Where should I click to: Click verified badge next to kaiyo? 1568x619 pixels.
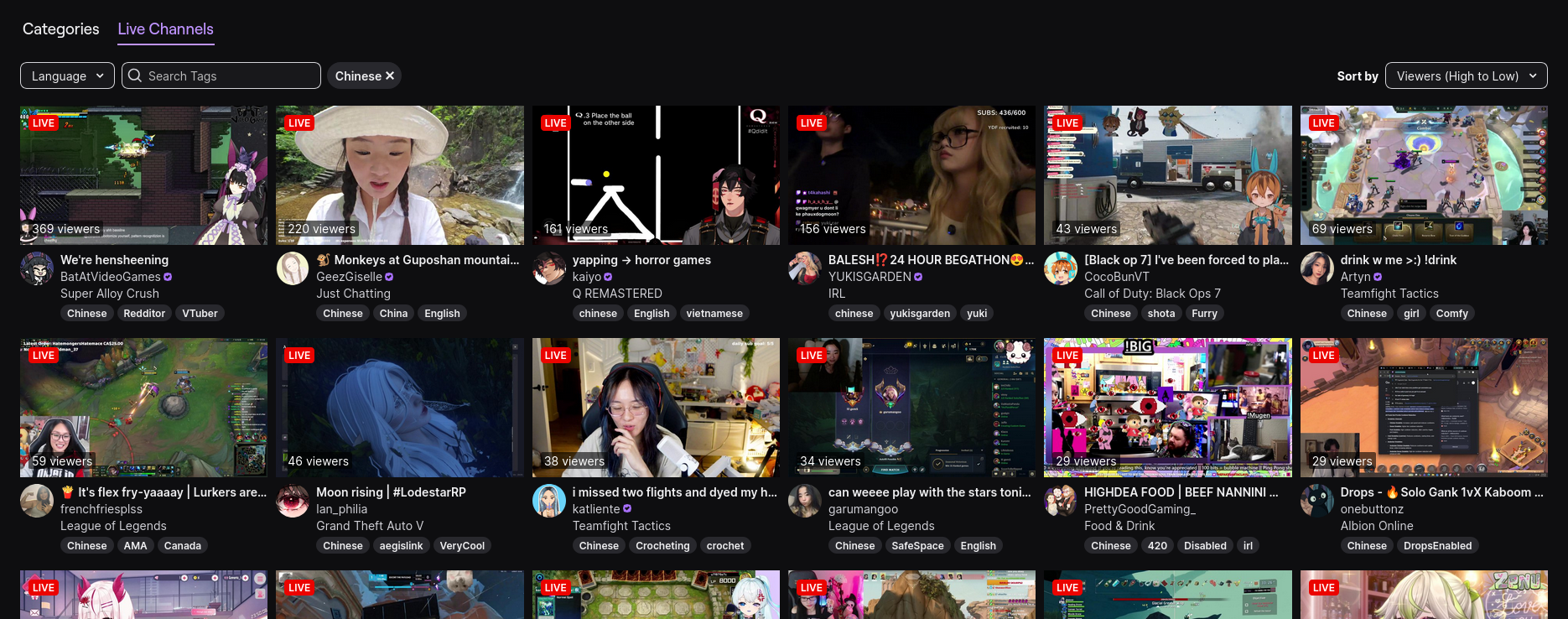point(608,277)
